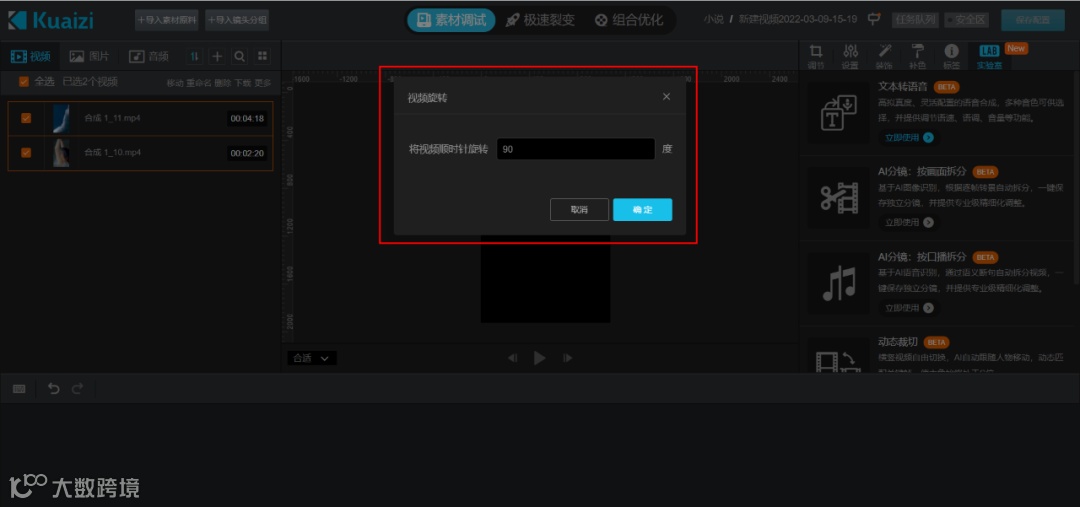This screenshot has width=1080, height=507.
Task: Open the 标签 info tag panel
Action: pos(951,56)
